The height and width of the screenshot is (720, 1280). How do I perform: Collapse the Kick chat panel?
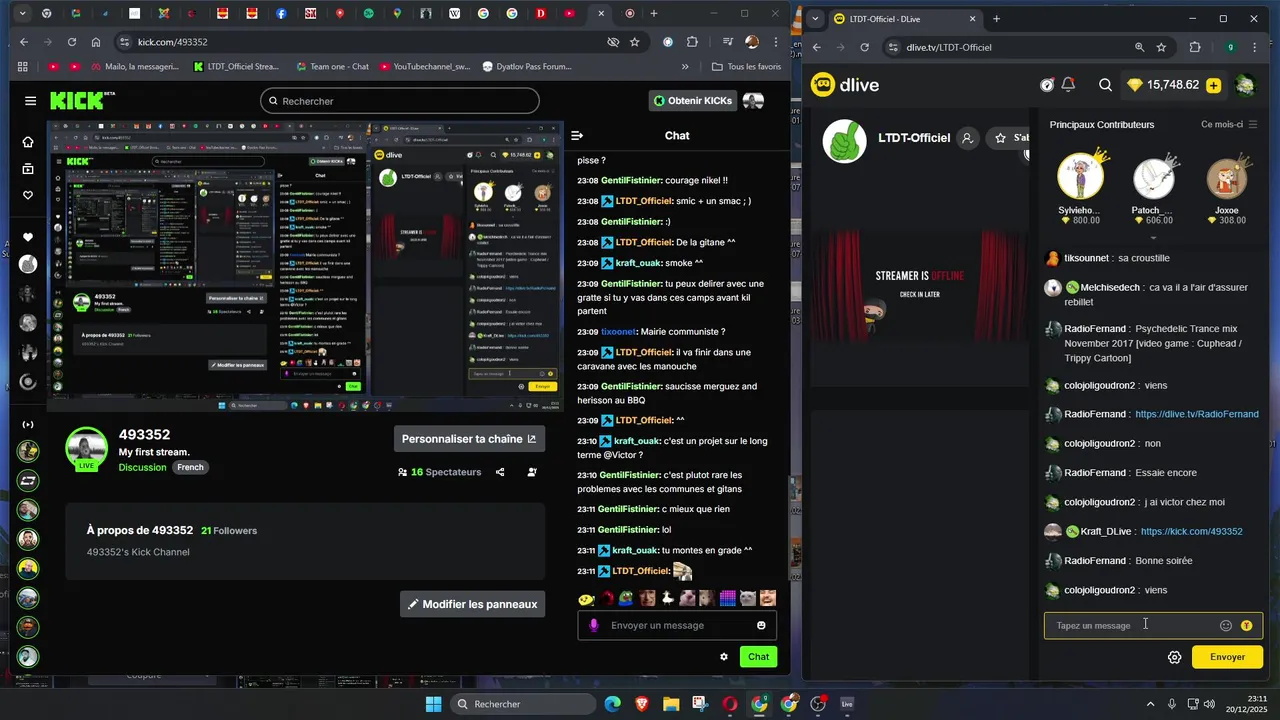[577, 135]
